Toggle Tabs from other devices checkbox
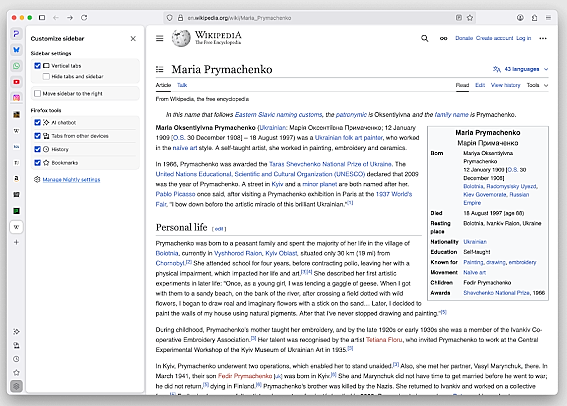Screen dimensions: 567x406 [x=37, y=136]
